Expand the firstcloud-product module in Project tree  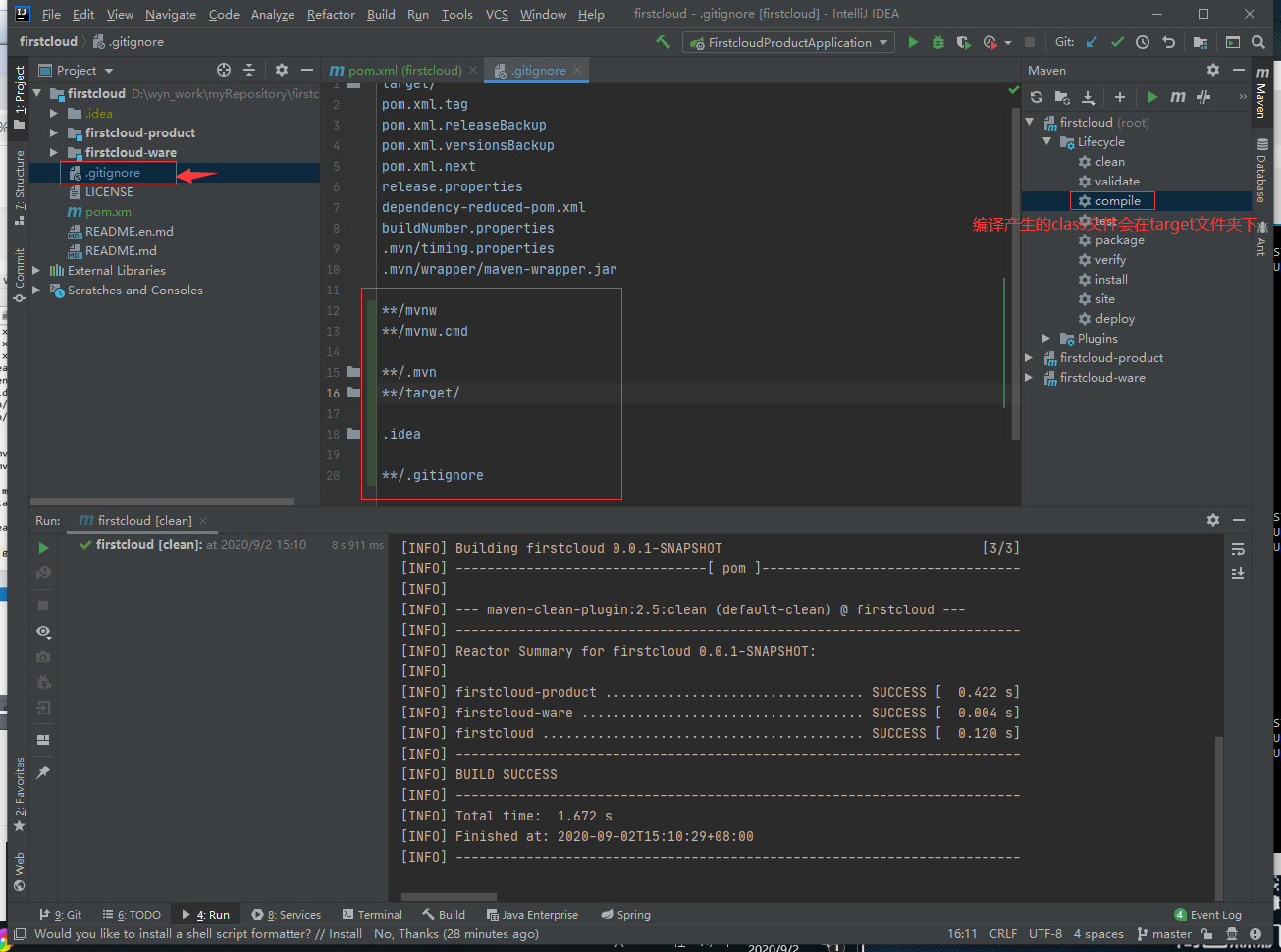click(x=54, y=133)
